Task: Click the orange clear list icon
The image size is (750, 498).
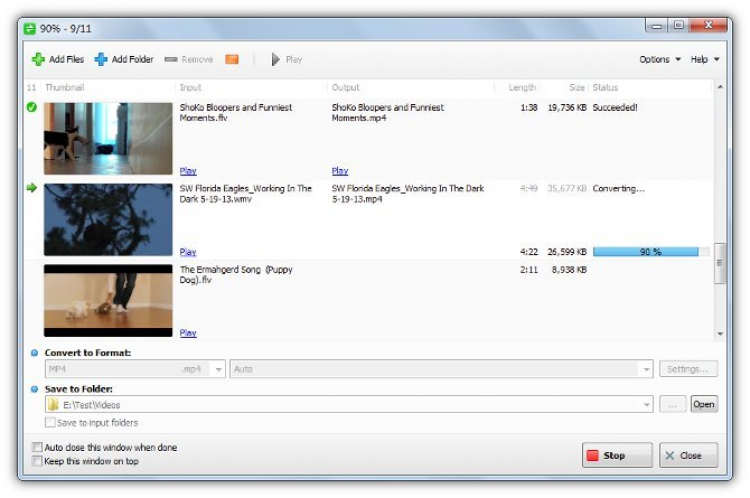Action: click(x=232, y=59)
